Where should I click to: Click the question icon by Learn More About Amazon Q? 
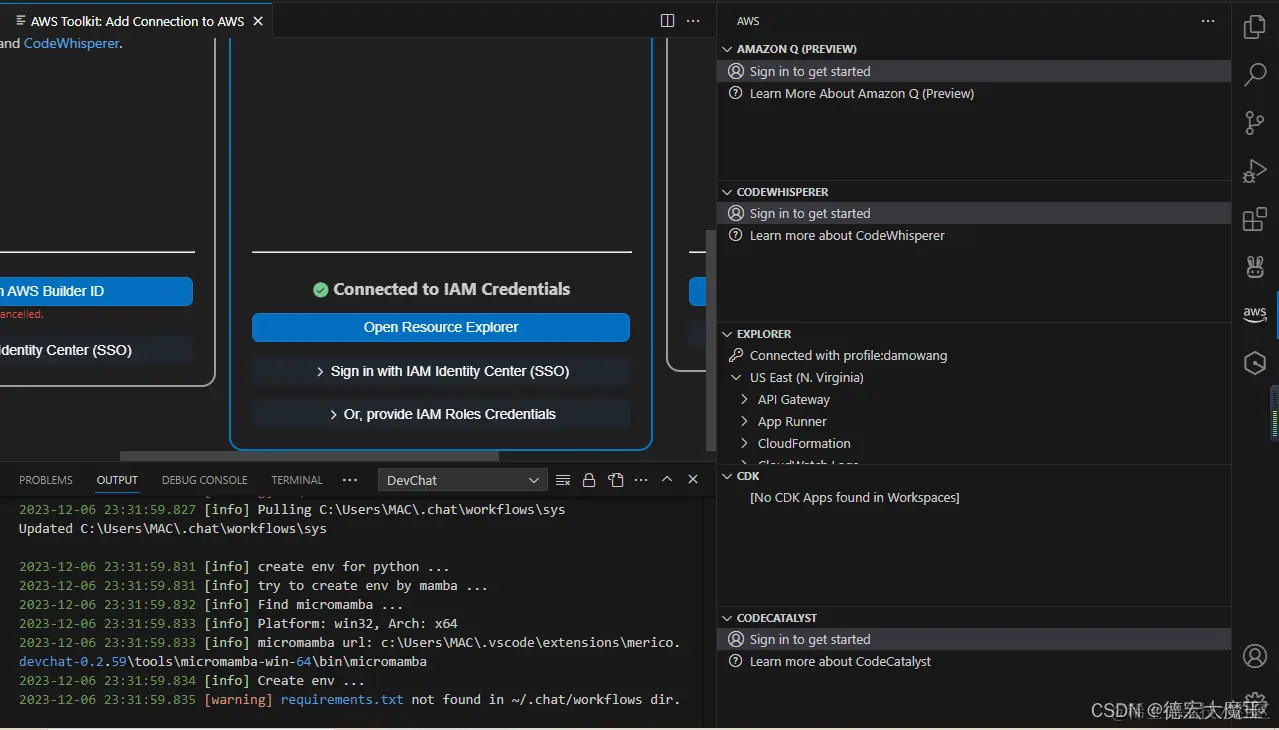click(x=736, y=94)
